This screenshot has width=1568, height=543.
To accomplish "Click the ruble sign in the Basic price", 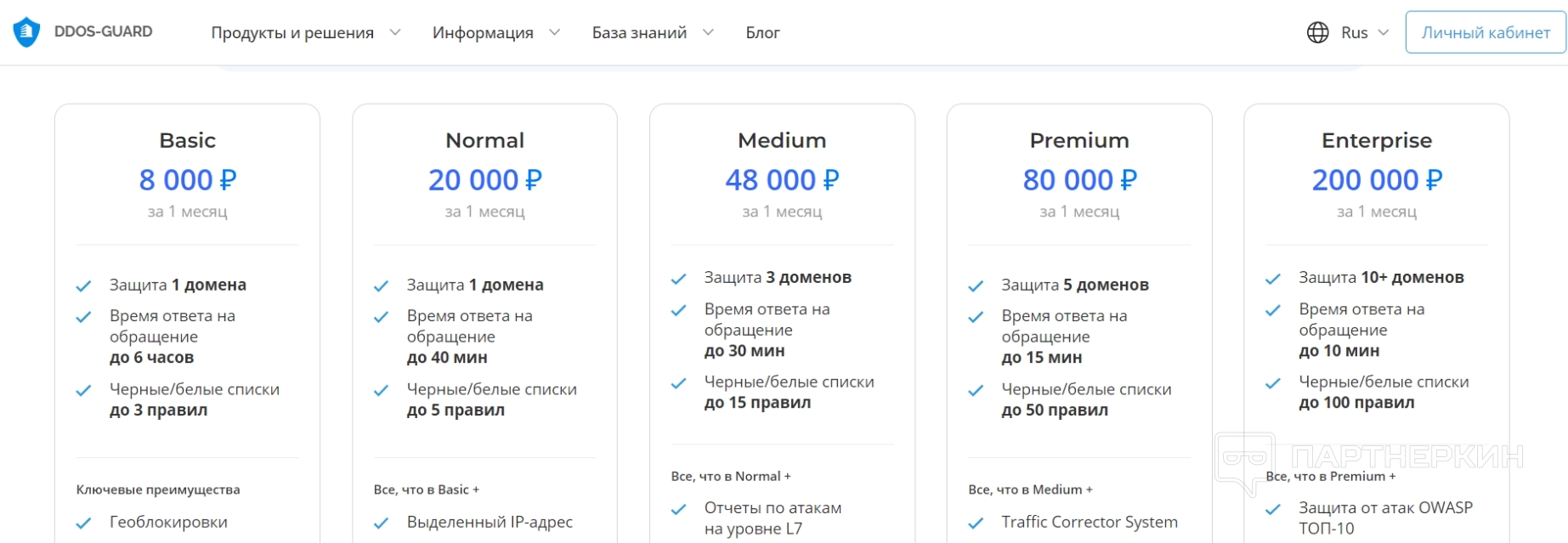I will pyautogui.click(x=228, y=180).
